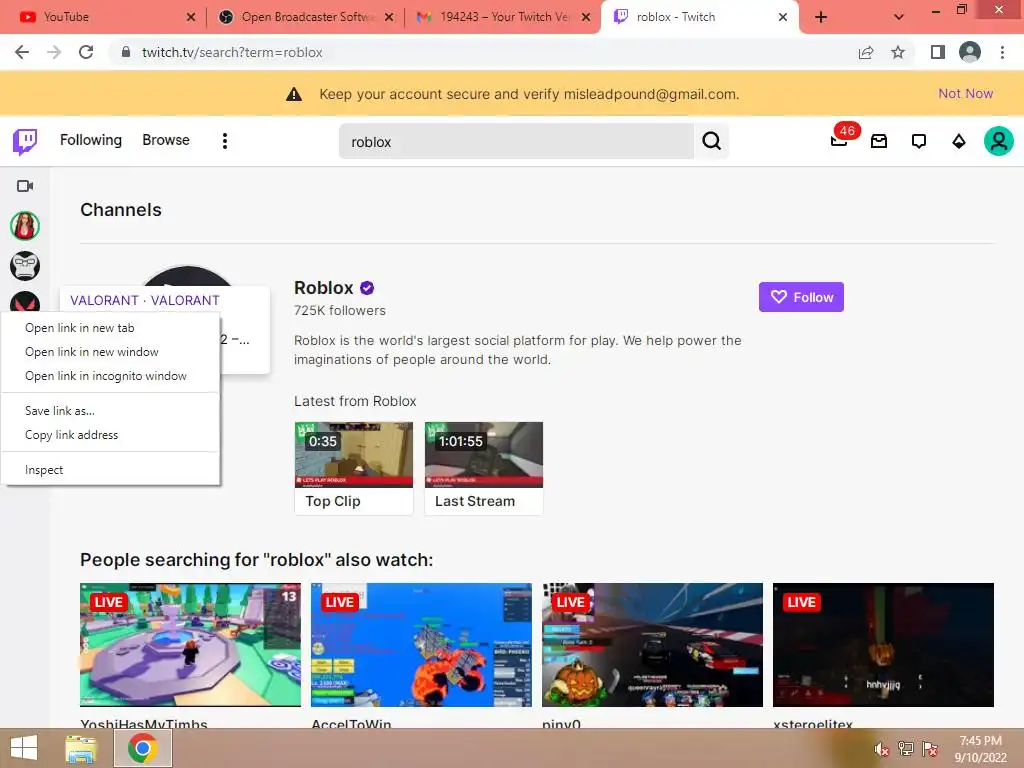Open the Browse link
This screenshot has height=768, width=1024.
pos(166,140)
